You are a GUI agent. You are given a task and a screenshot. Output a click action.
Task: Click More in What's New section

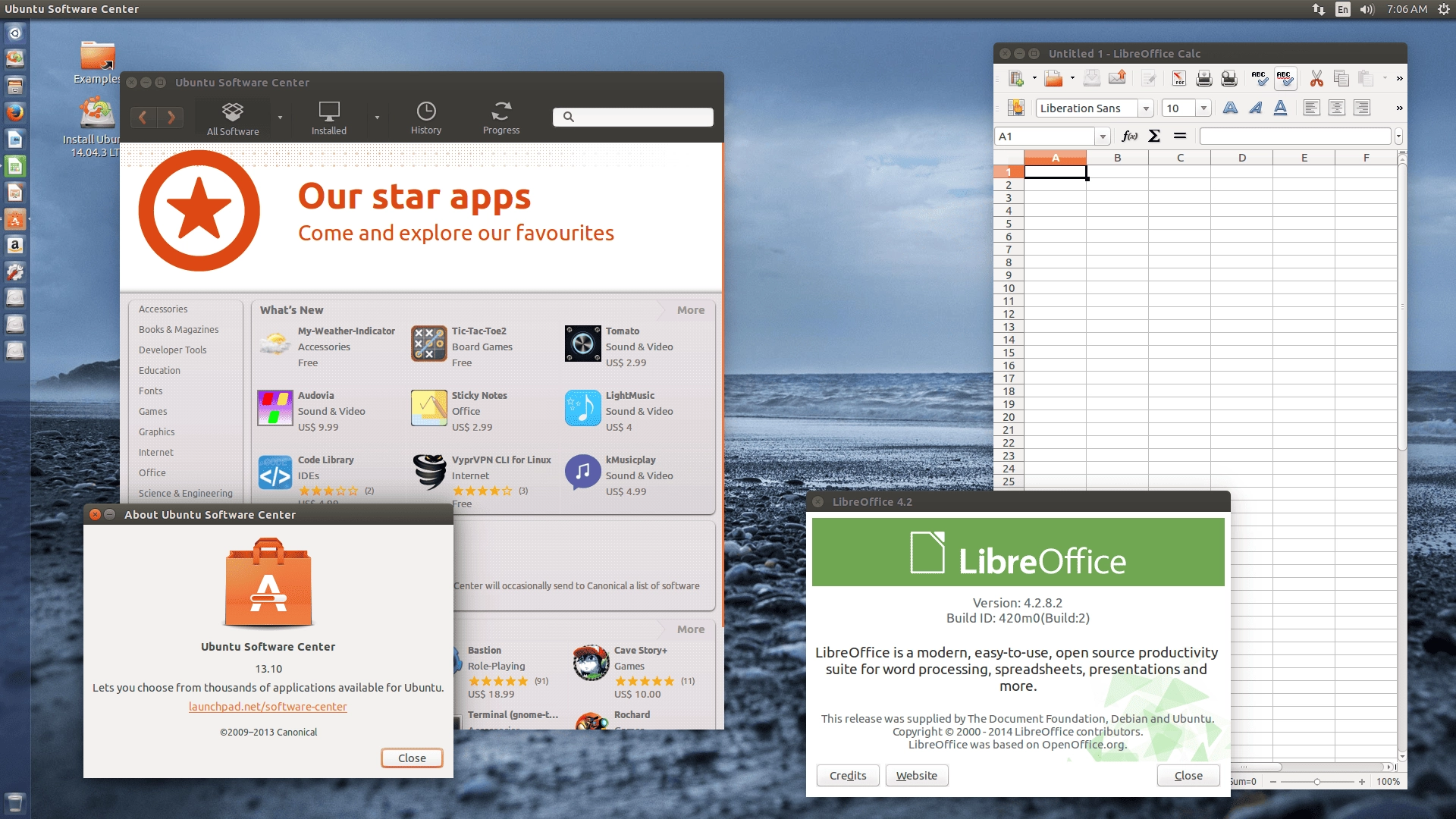pyautogui.click(x=691, y=310)
